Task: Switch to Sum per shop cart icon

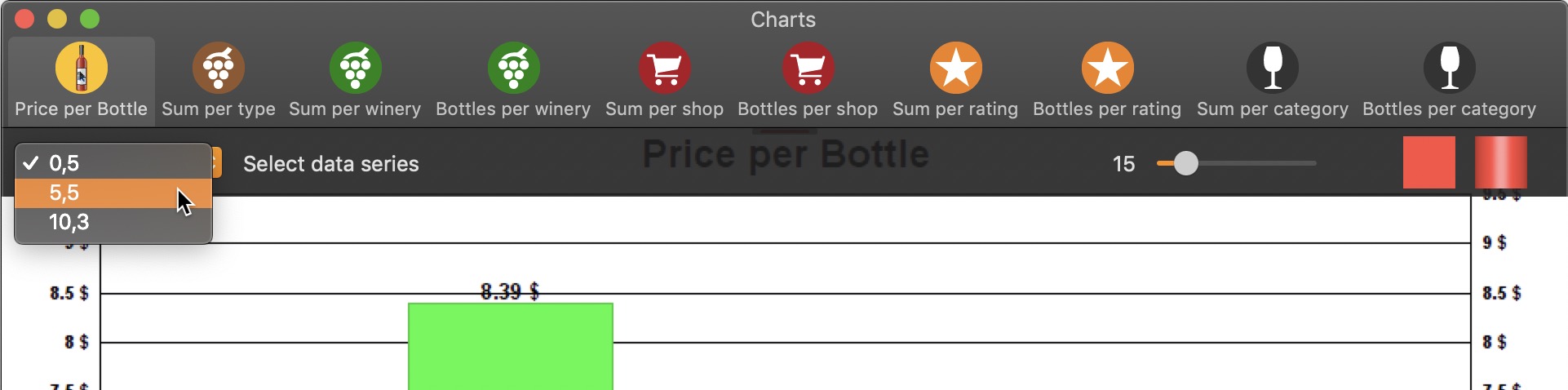Action: [x=665, y=67]
